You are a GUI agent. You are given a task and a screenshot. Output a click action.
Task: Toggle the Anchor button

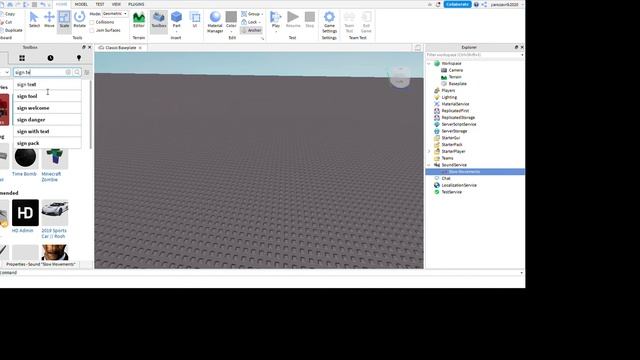[x=251, y=30]
